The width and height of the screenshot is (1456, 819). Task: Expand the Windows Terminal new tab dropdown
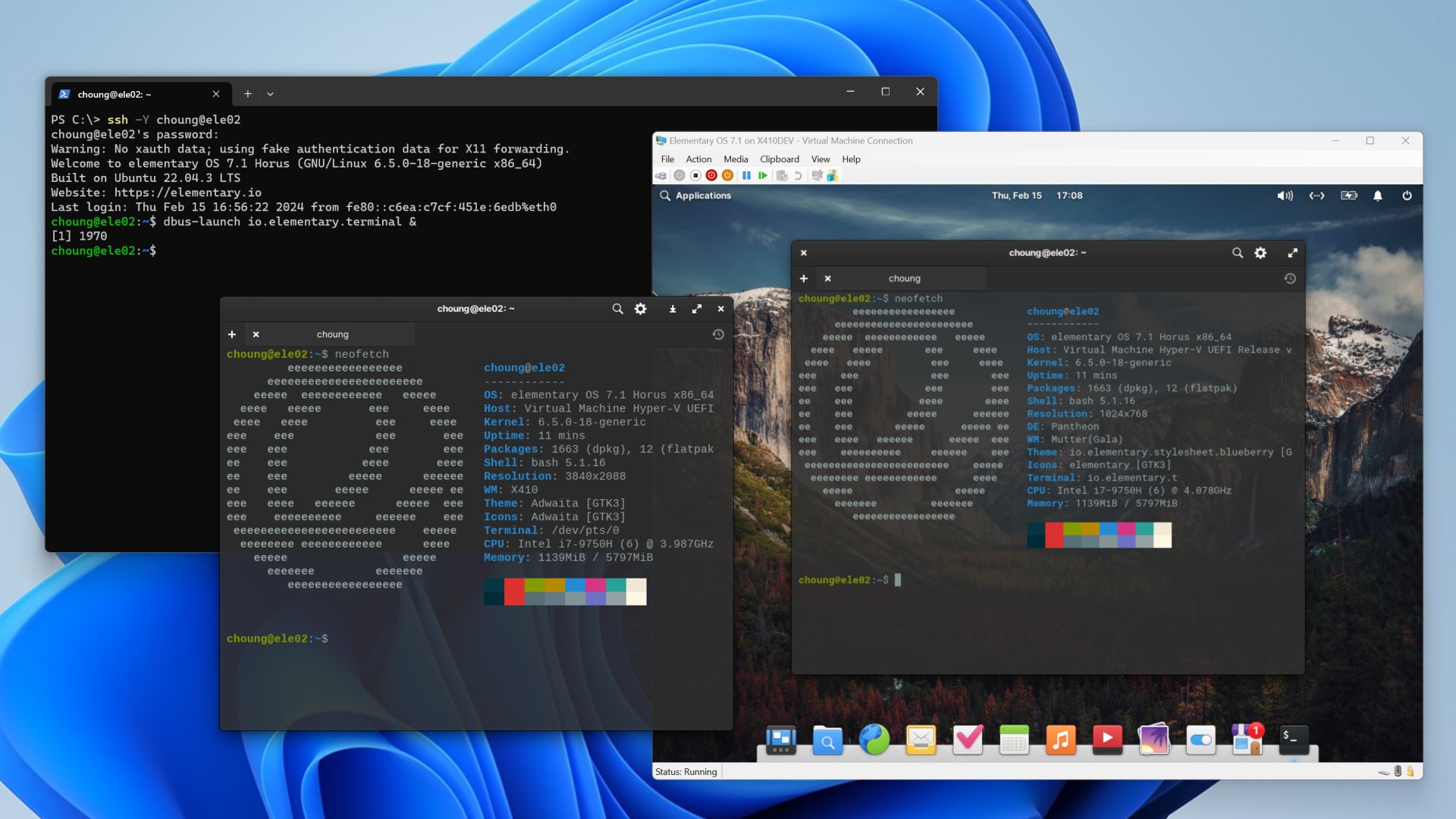coord(270,94)
